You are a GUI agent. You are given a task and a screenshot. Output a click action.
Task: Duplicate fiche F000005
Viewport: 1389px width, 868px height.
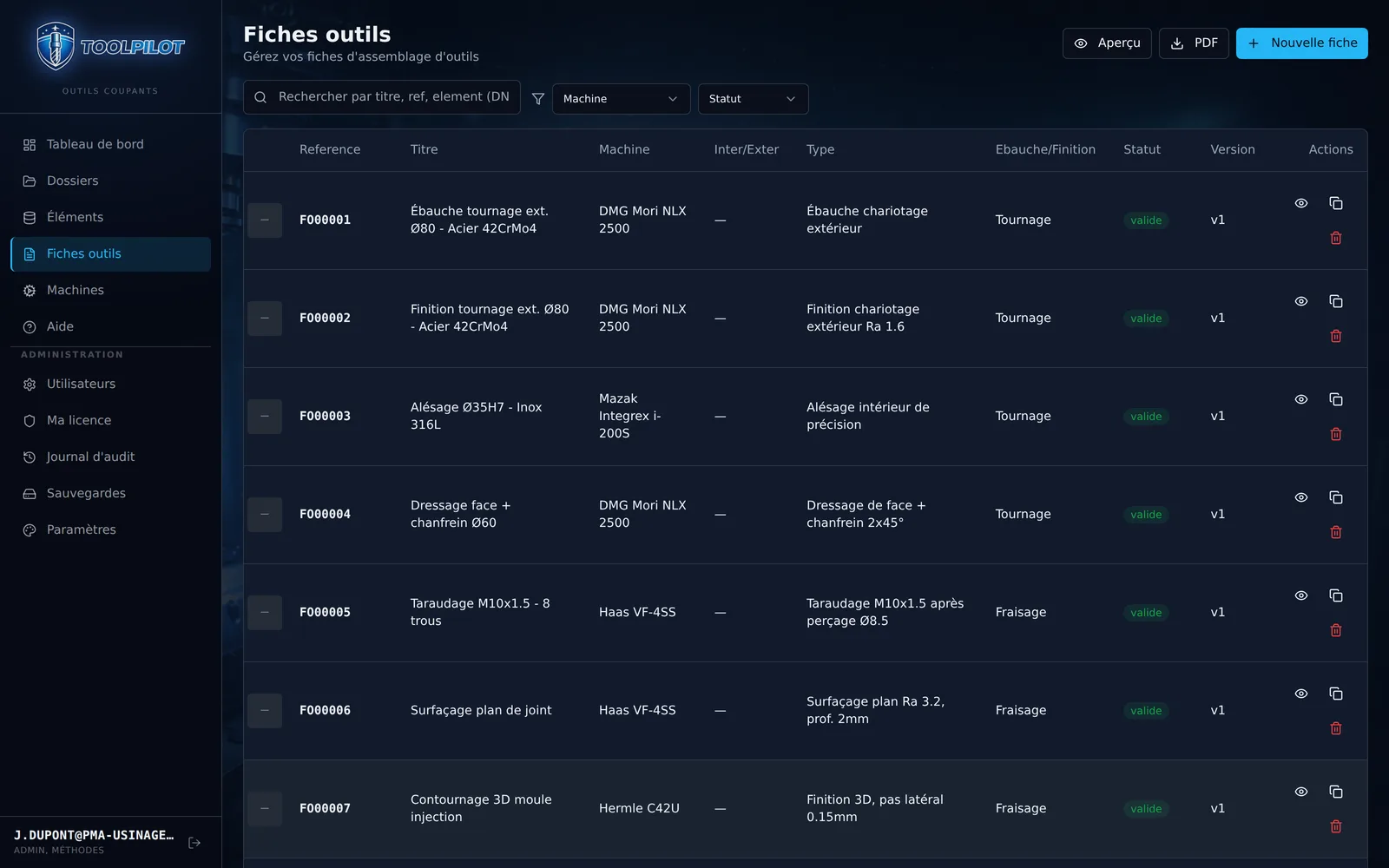[1336, 595]
